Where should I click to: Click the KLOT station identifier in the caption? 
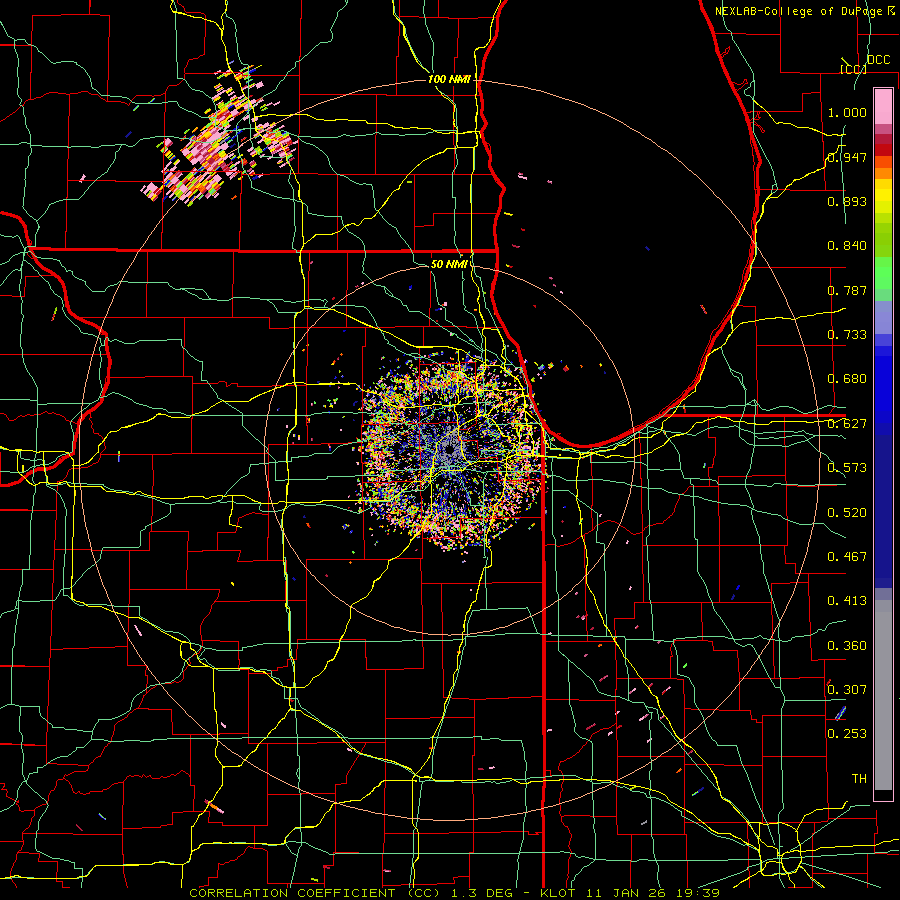tap(557, 893)
